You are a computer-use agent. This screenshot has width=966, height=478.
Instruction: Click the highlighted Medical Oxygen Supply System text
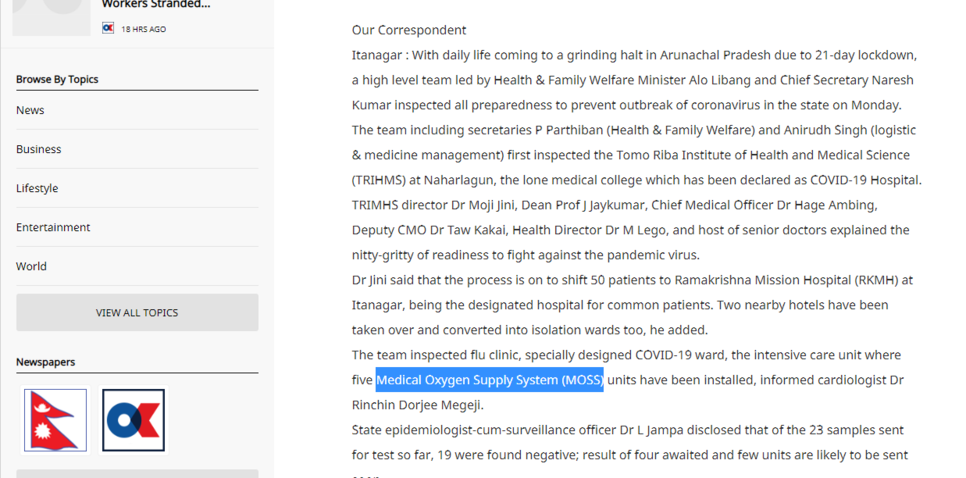click(489, 380)
